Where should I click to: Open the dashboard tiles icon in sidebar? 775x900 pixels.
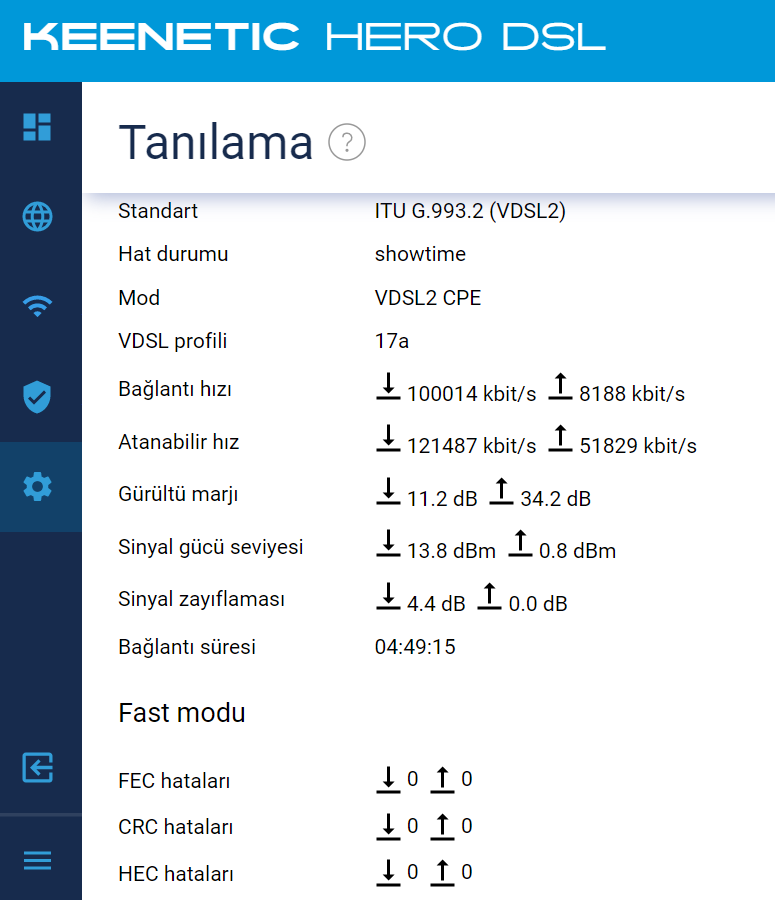point(37,127)
